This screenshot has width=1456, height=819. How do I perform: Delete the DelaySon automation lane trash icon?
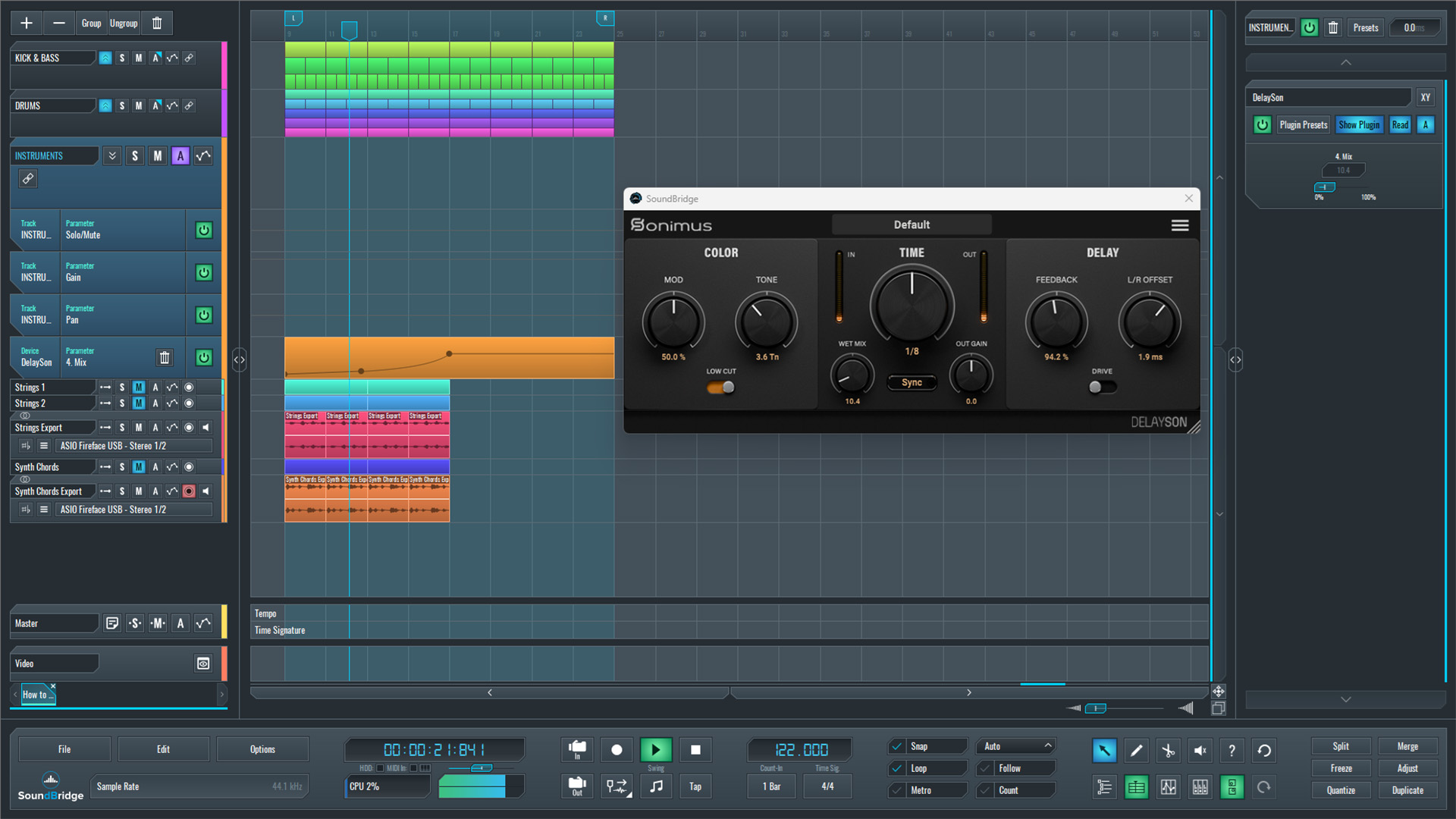[165, 357]
